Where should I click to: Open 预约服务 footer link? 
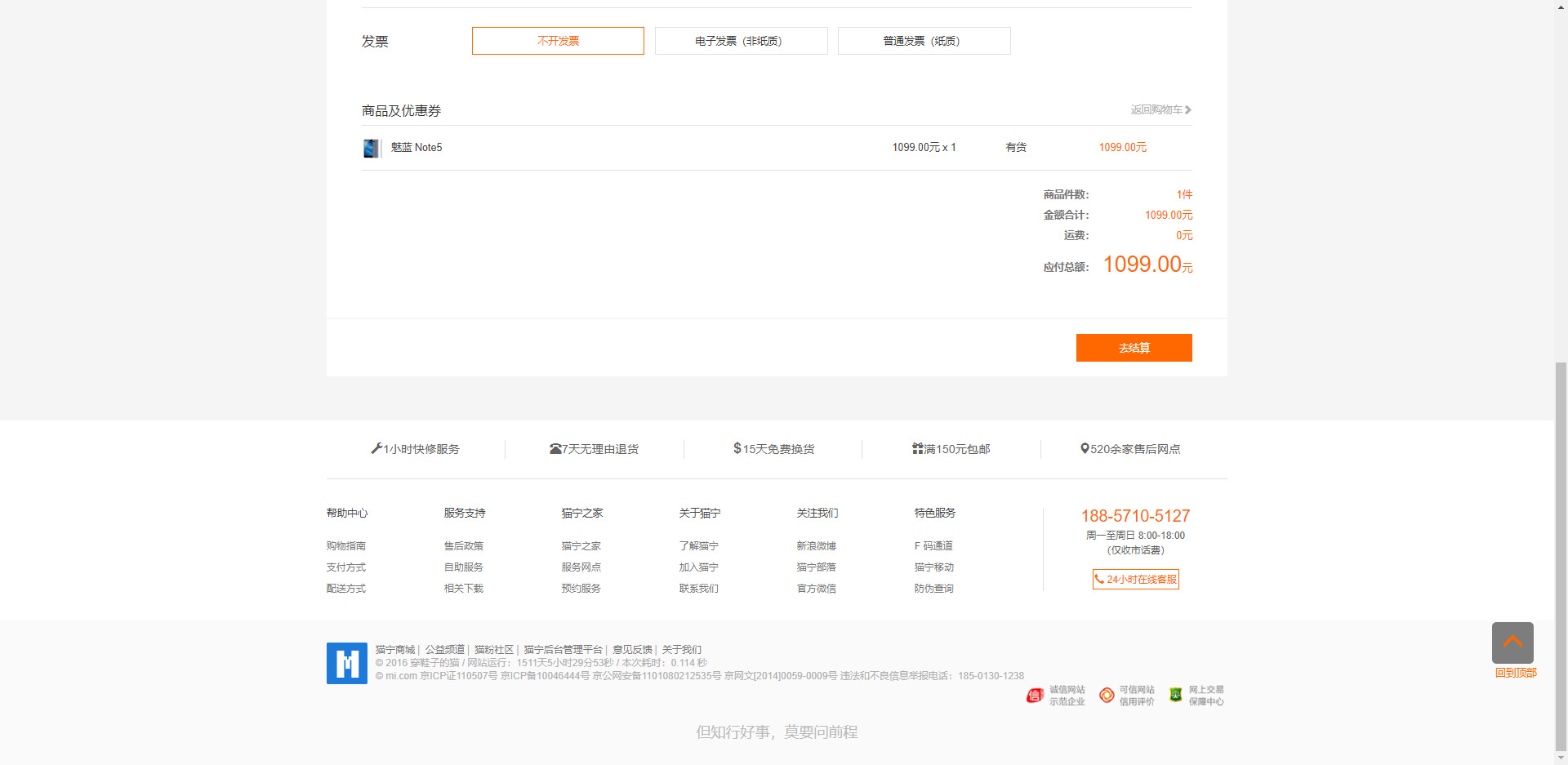(581, 589)
